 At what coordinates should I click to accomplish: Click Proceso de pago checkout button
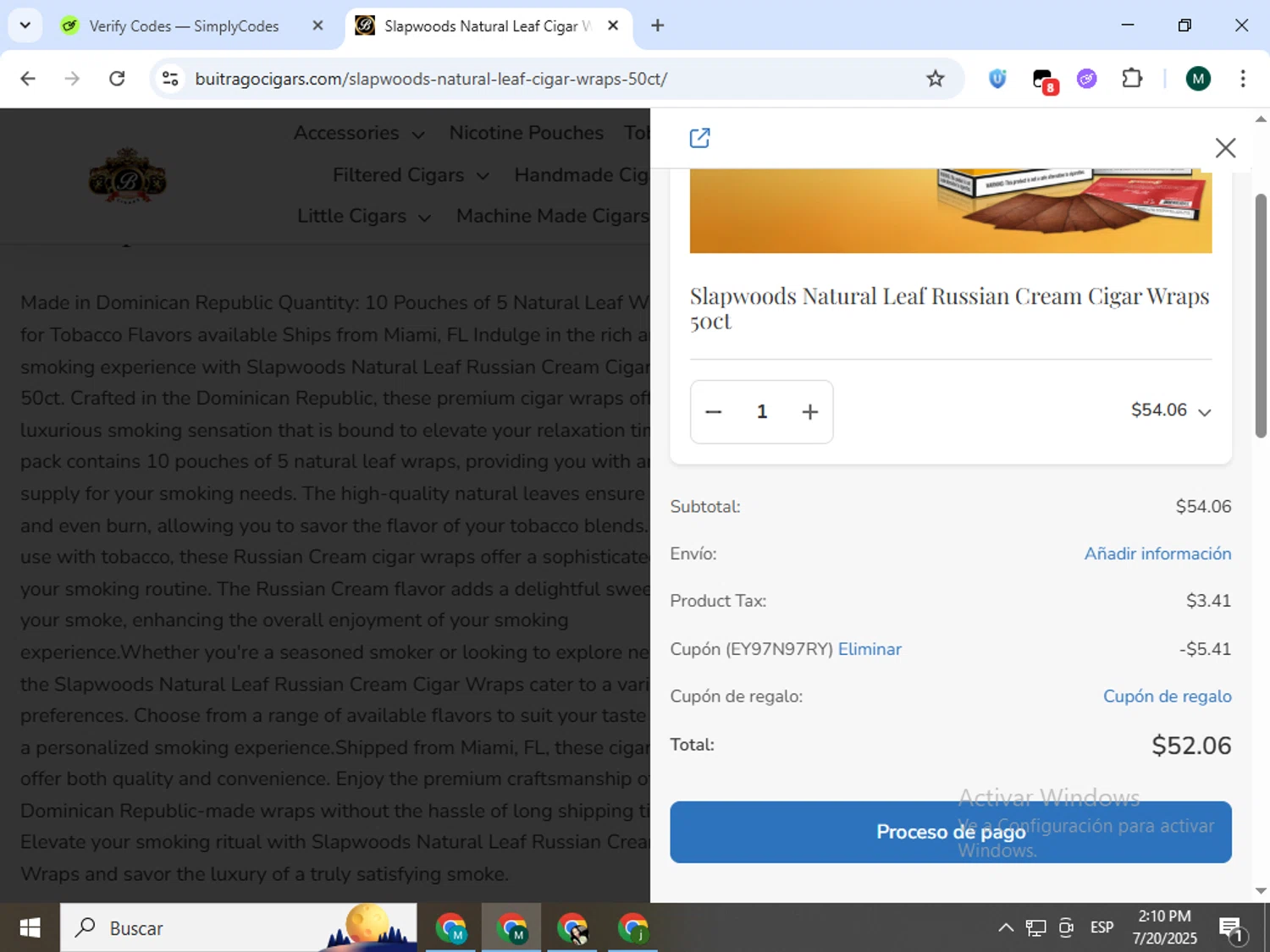click(951, 832)
